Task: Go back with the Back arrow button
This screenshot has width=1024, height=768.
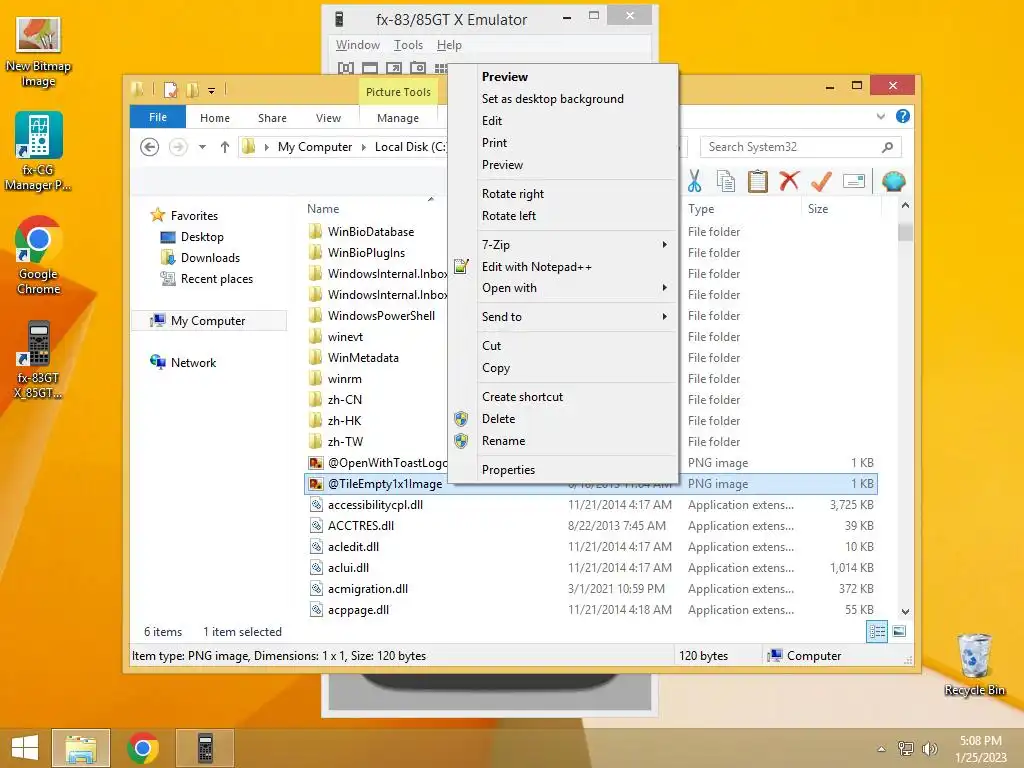Action: pyautogui.click(x=150, y=147)
